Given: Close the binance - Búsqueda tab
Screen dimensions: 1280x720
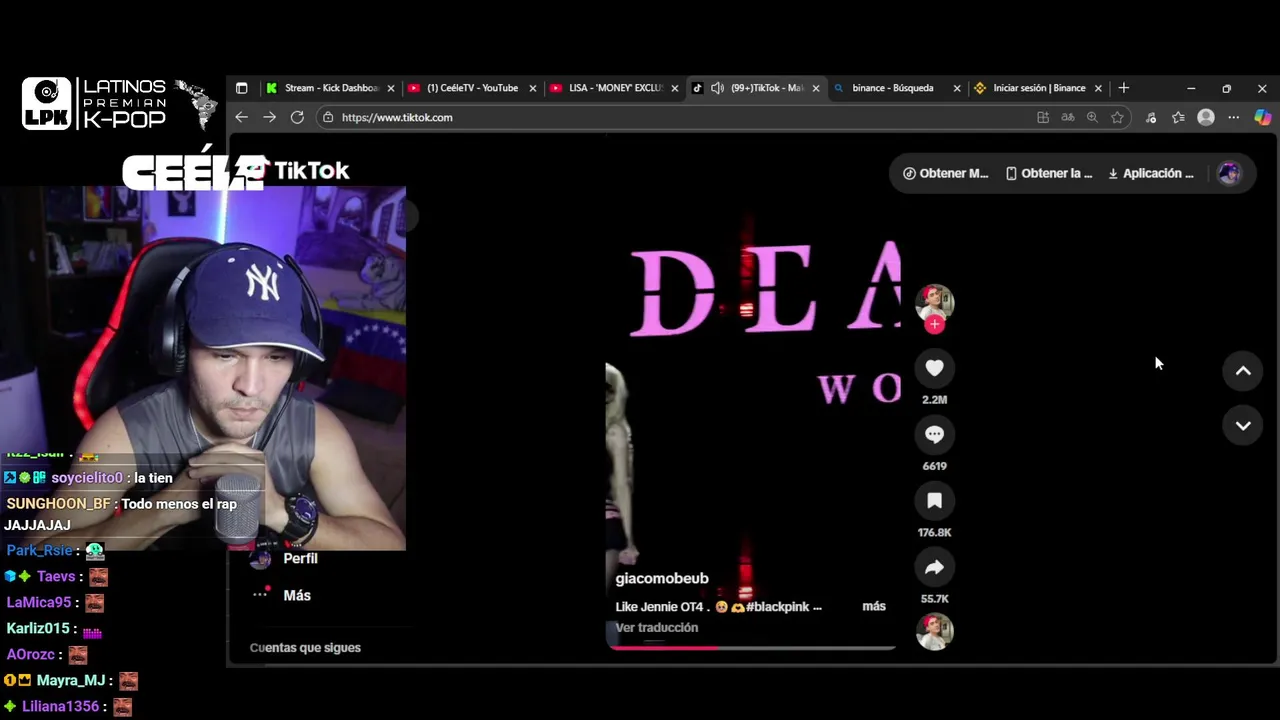Looking at the screenshot, I should point(957,88).
